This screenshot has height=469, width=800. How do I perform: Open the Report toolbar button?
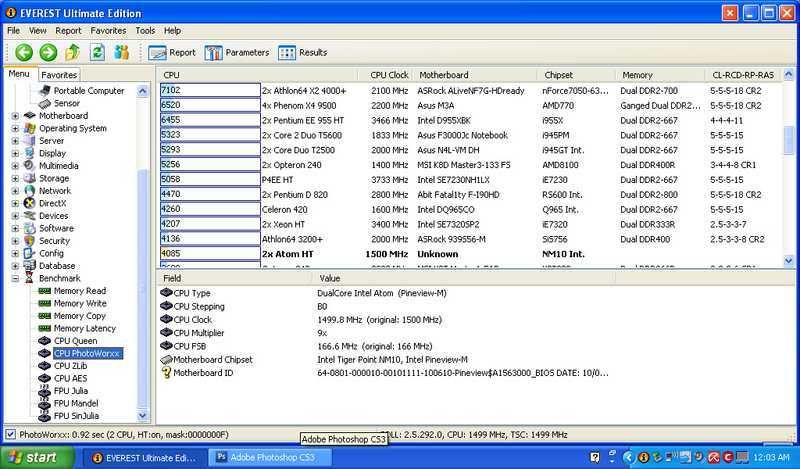coord(172,53)
